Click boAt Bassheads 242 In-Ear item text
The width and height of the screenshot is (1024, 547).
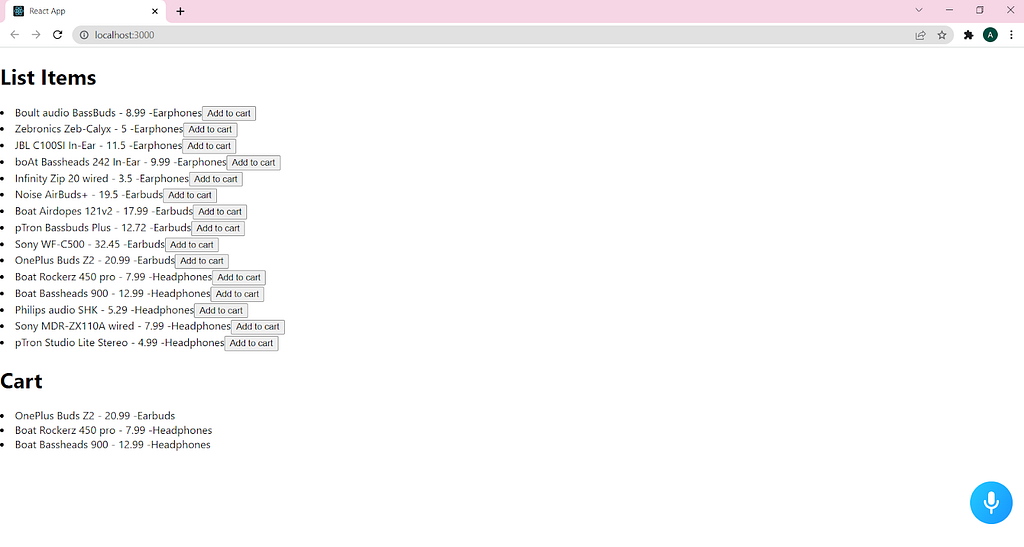pos(121,162)
